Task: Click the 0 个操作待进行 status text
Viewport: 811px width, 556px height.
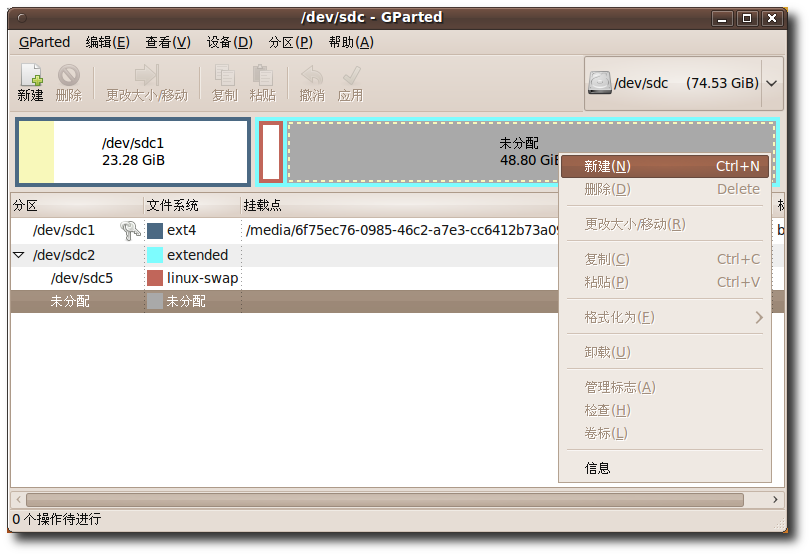Action: [57, 519]
